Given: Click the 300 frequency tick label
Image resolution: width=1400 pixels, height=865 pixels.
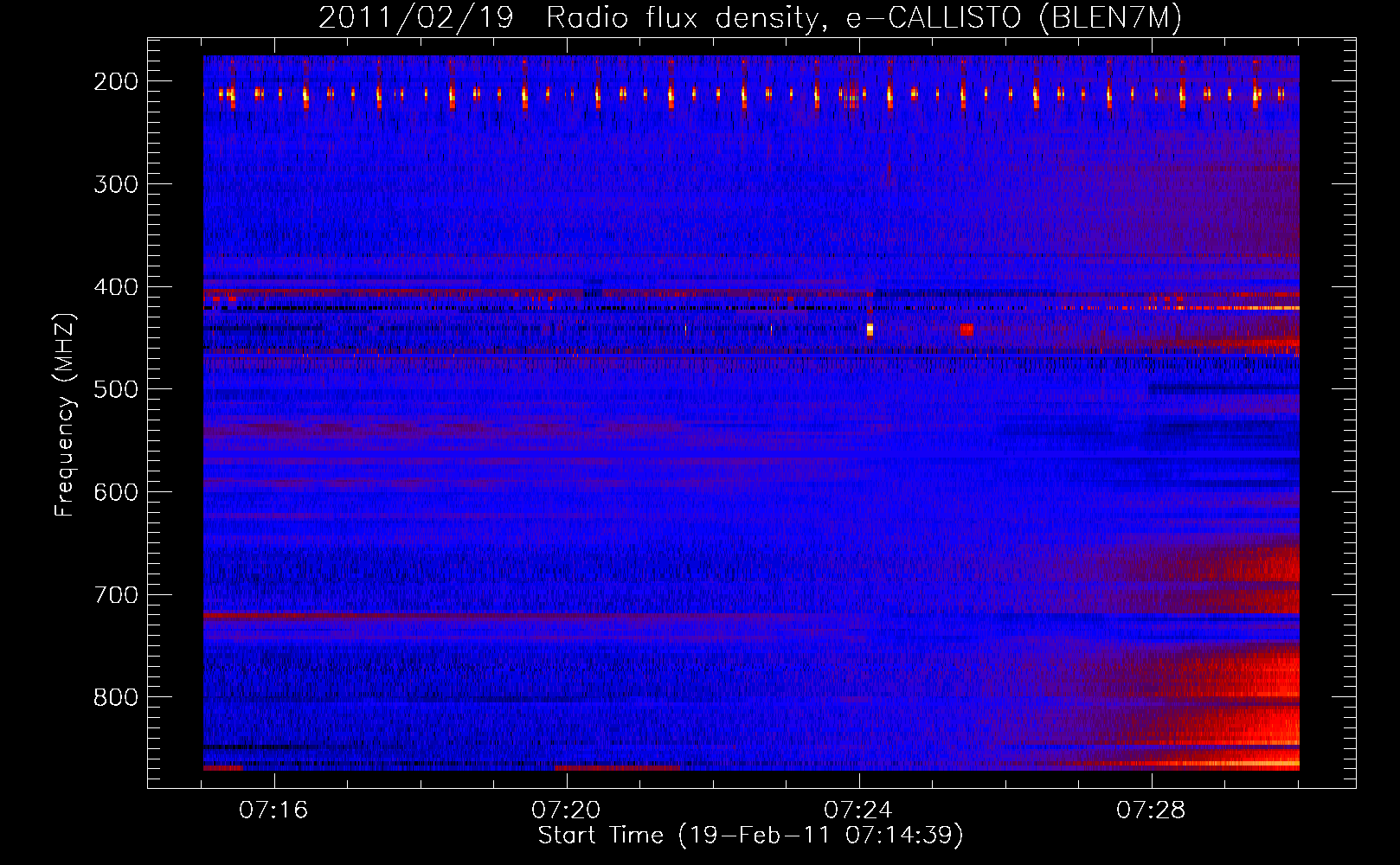Looking at the screenshot, I should (x=115, y=183).
